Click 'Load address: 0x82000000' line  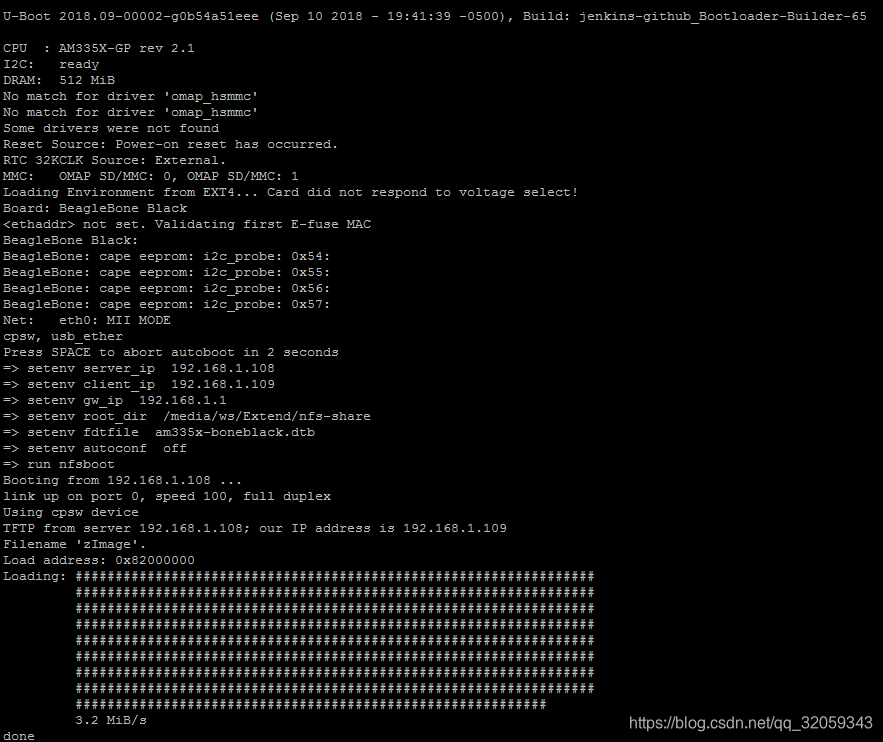coord(99,560)
